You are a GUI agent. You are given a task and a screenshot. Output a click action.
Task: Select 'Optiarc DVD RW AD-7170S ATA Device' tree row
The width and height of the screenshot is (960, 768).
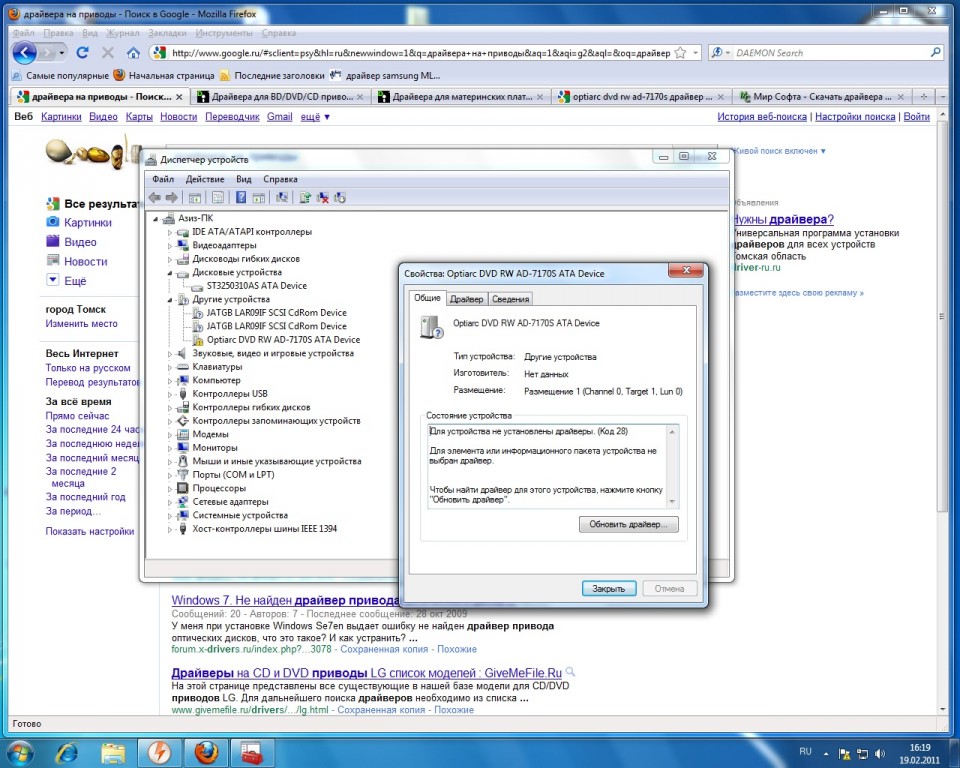[283, 339]
